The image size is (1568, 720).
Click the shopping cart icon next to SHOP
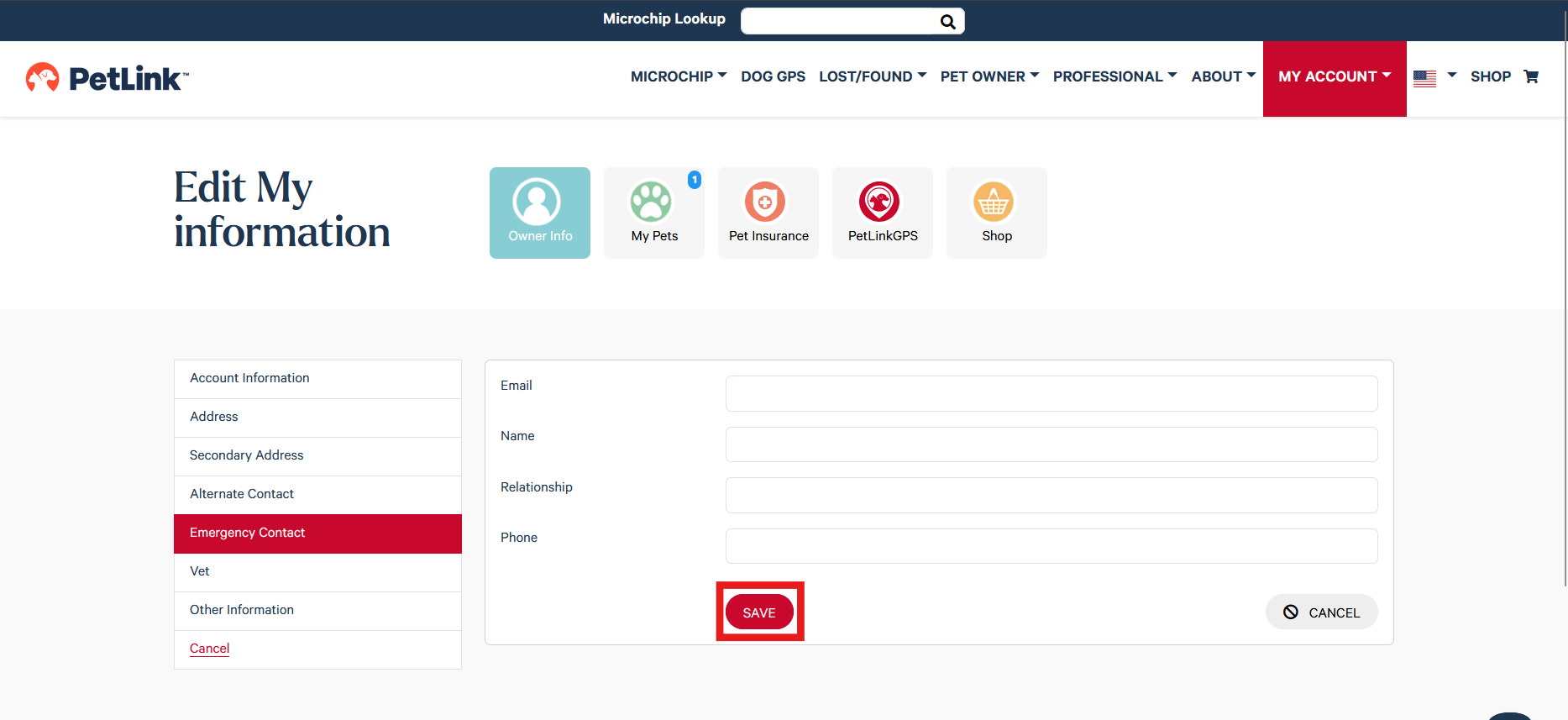pos(1531,76)
